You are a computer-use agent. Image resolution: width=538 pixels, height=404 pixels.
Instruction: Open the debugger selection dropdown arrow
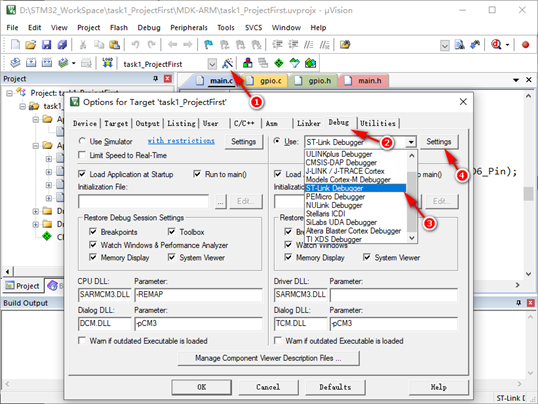pos(411,142)
